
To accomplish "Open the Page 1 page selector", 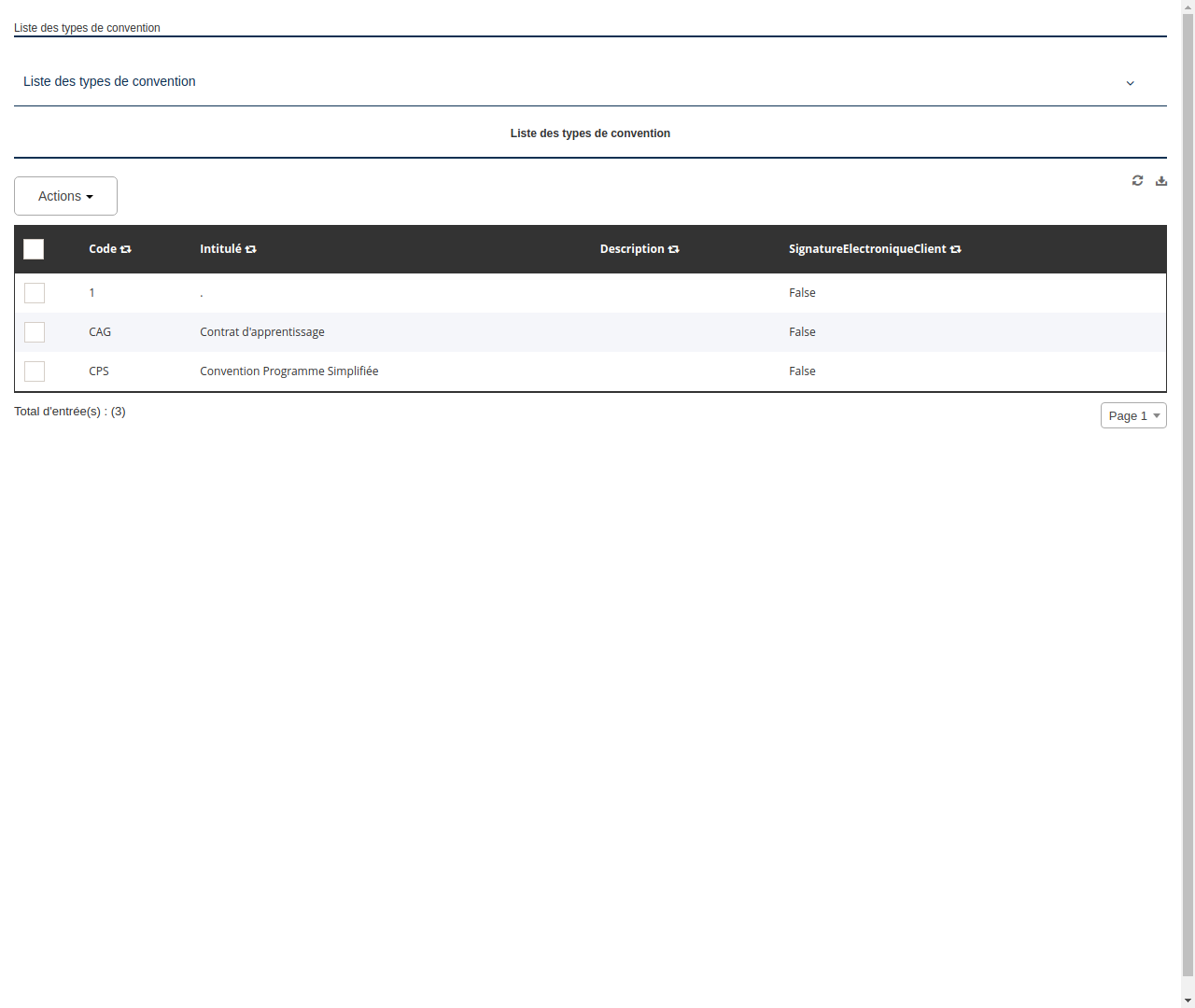I will [1133, 415].
